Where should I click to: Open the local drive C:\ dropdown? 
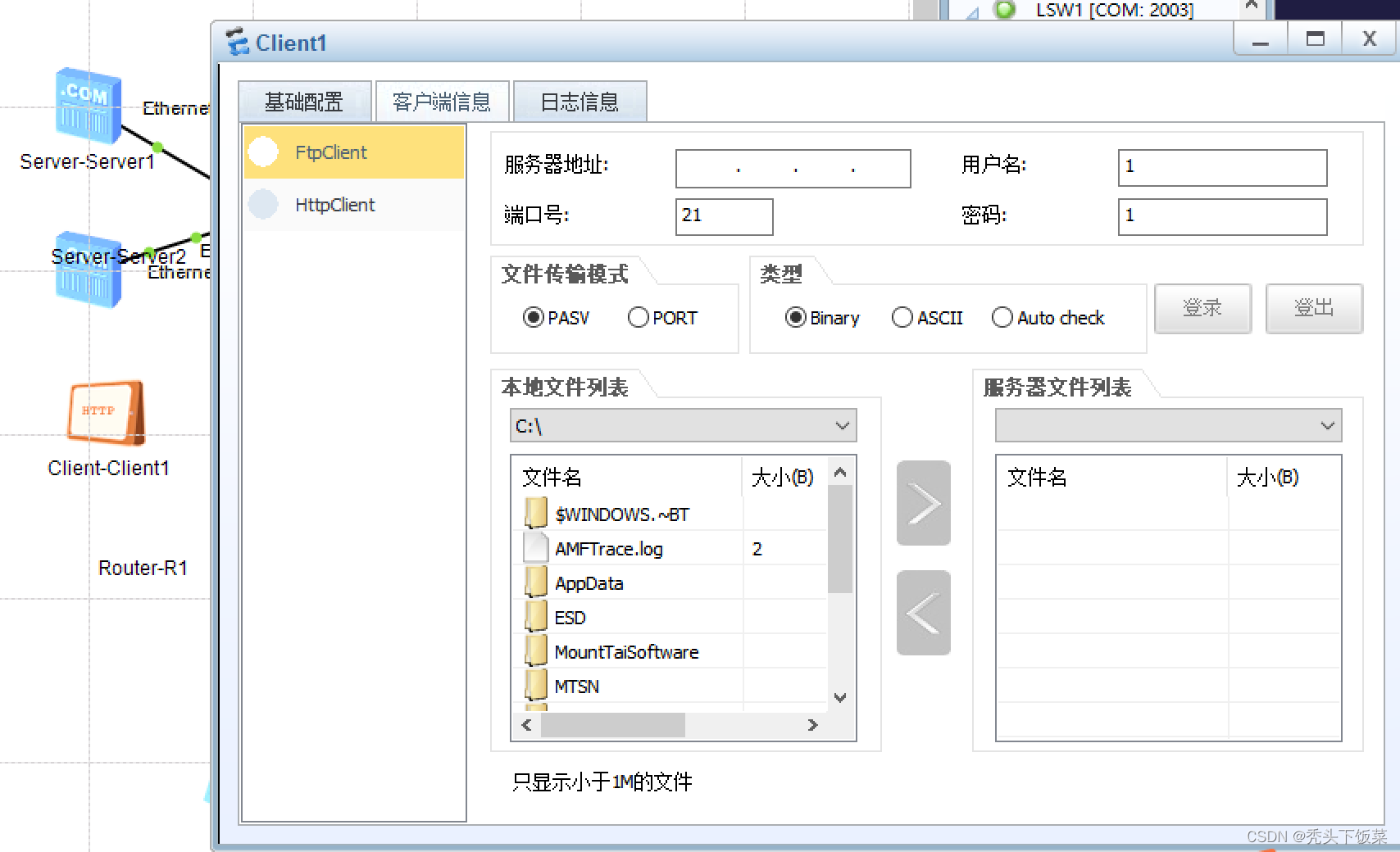click(684, 425)
